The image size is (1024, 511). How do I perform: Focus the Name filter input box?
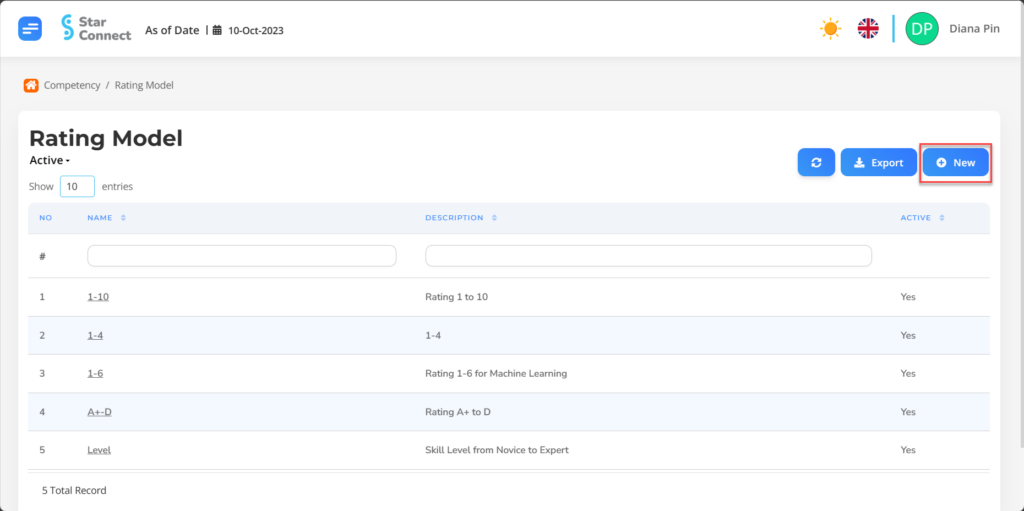click(x=242, y=256)
